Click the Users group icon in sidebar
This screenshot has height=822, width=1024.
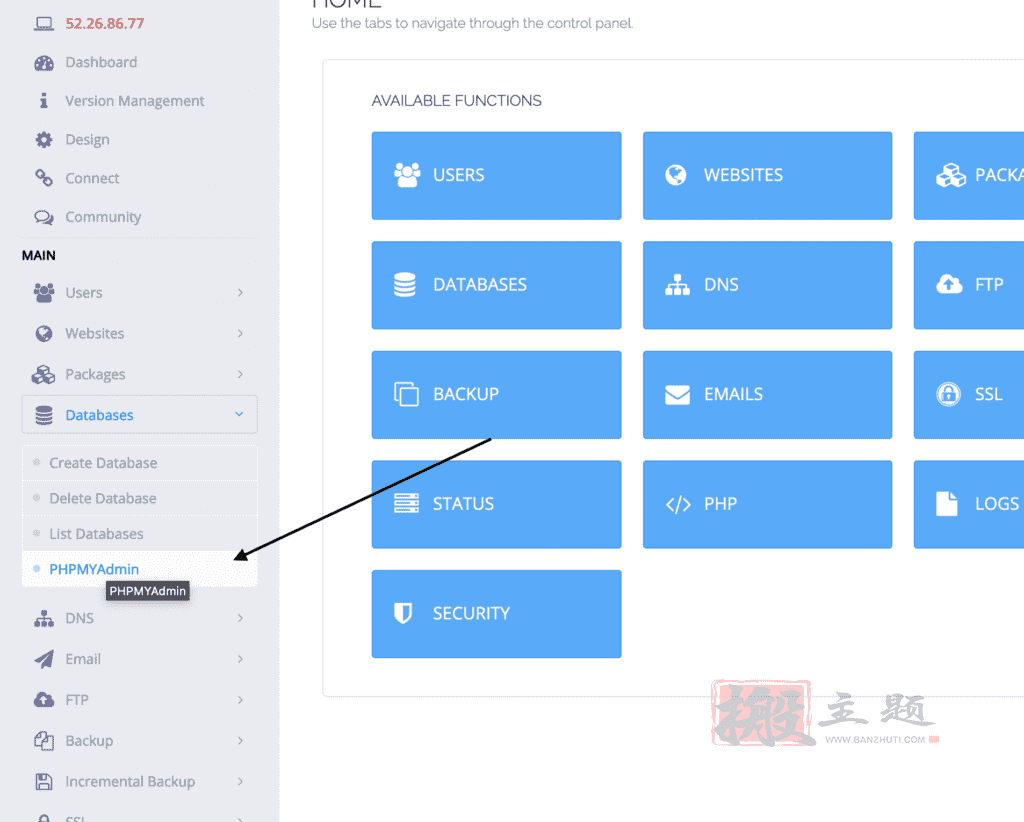(44, 292)
